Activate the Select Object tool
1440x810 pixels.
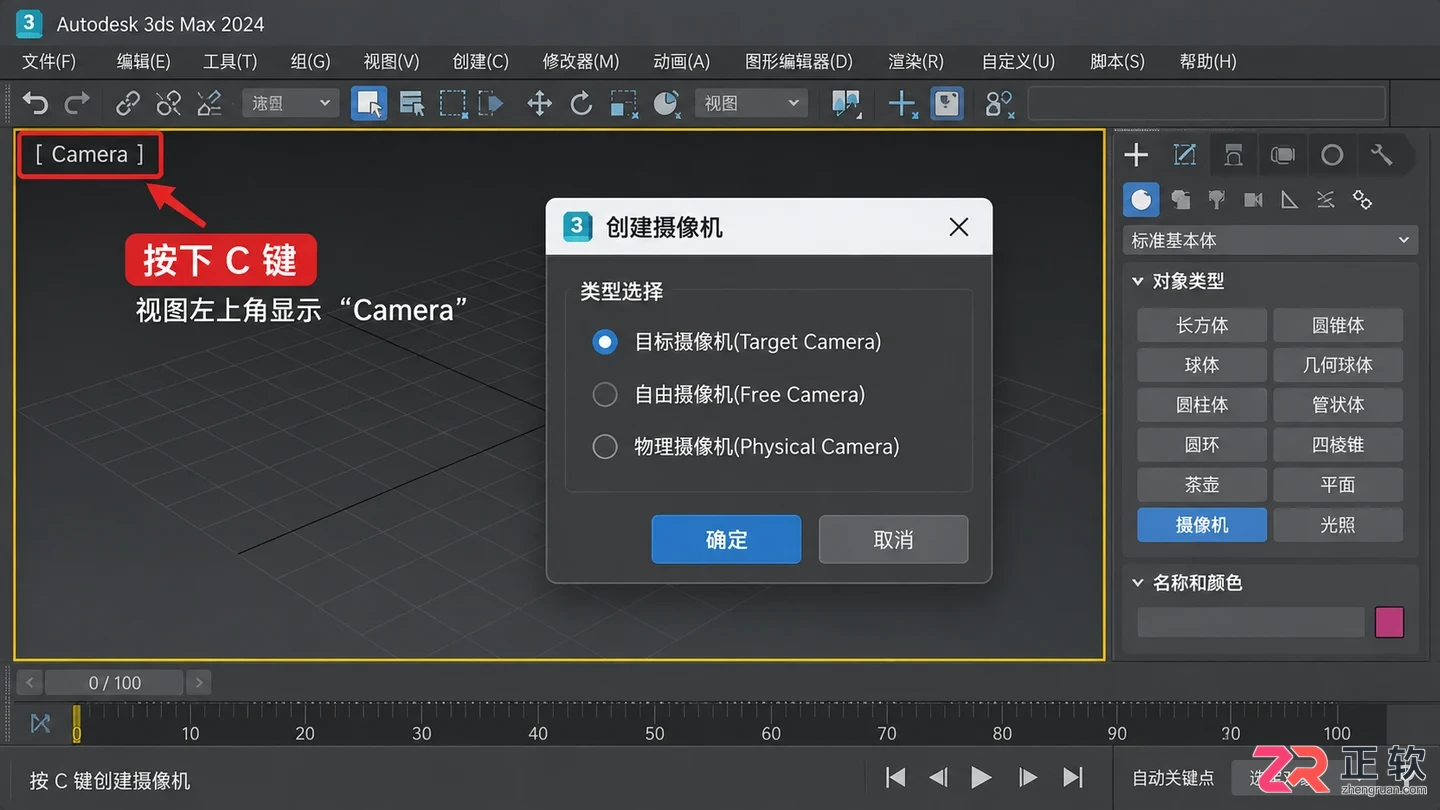pyautogui.click(x=369, y=103)
